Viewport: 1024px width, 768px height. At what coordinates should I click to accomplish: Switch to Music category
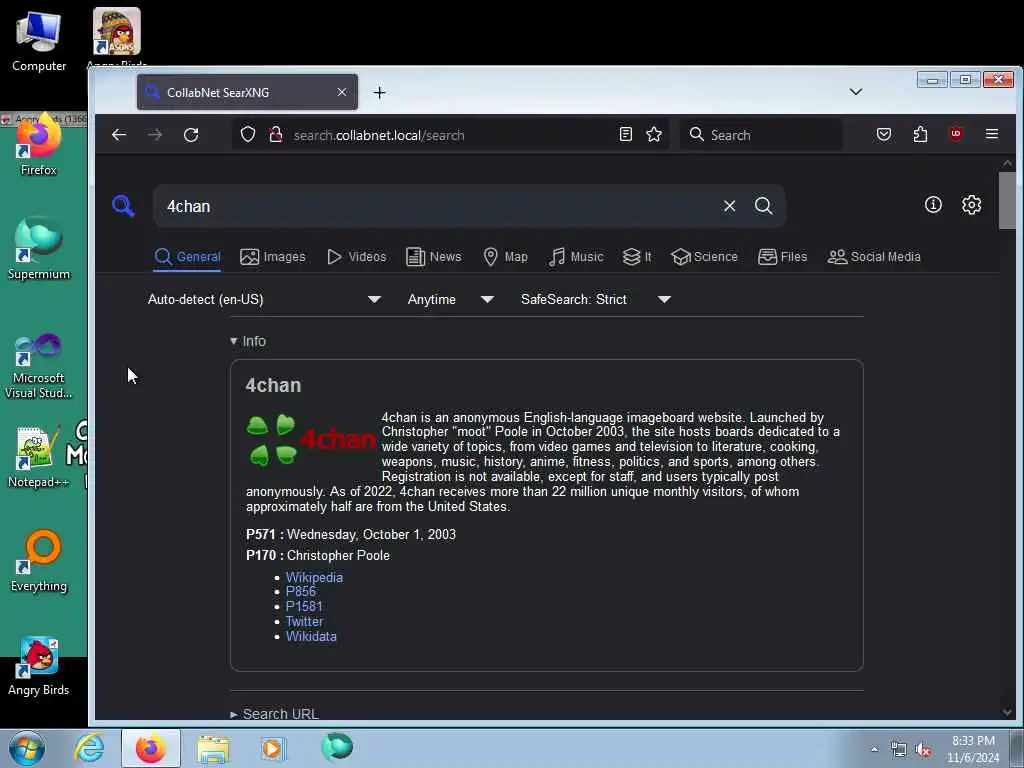point(576,257)
